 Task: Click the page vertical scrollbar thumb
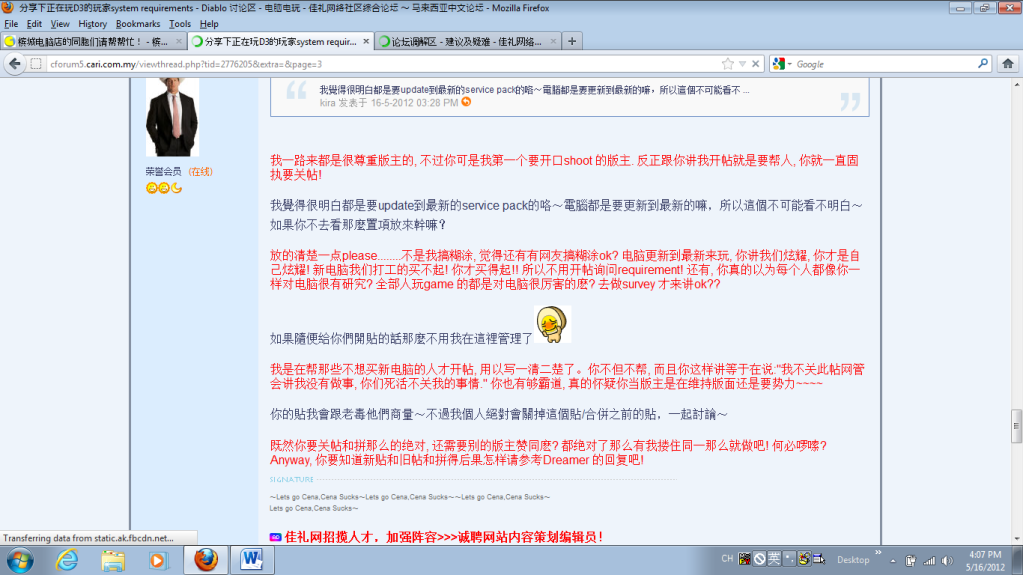coord(1016,426)
